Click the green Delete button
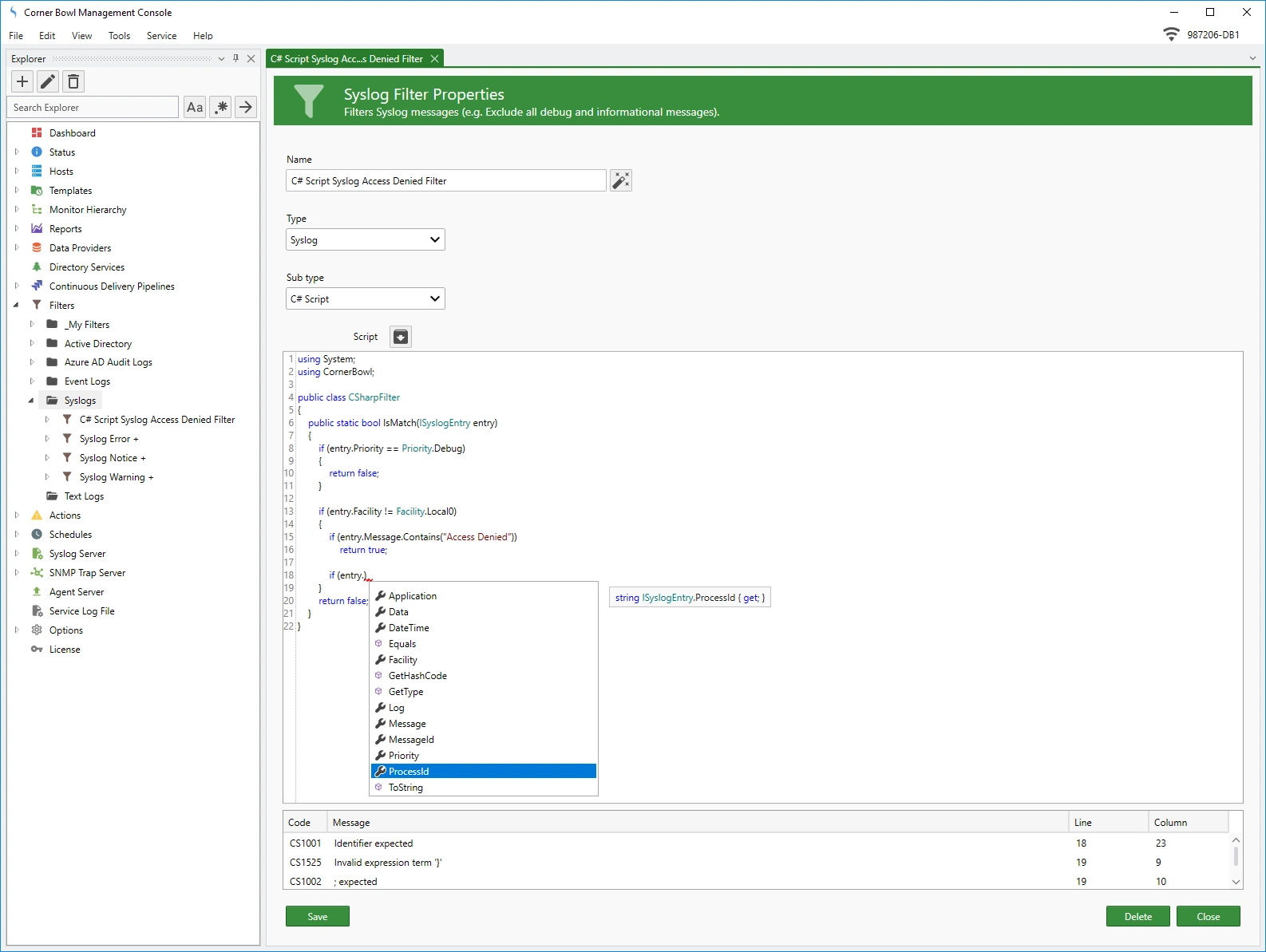 [1137, 916]
